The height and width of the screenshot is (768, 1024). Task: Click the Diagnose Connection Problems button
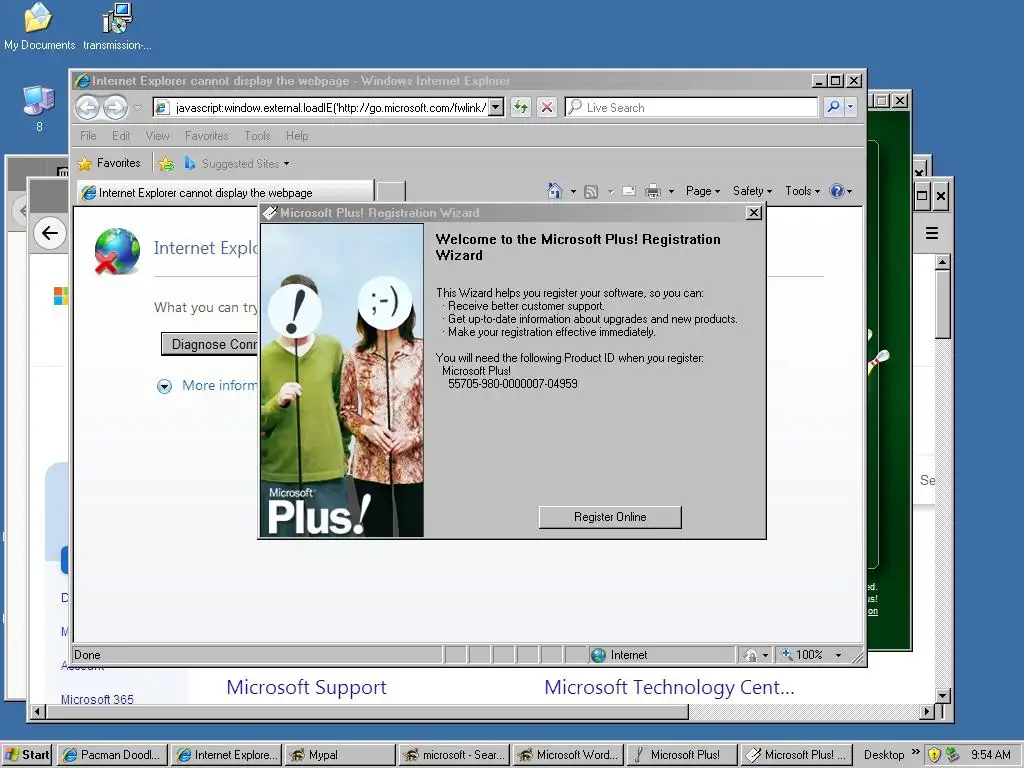tap(210, 344)
